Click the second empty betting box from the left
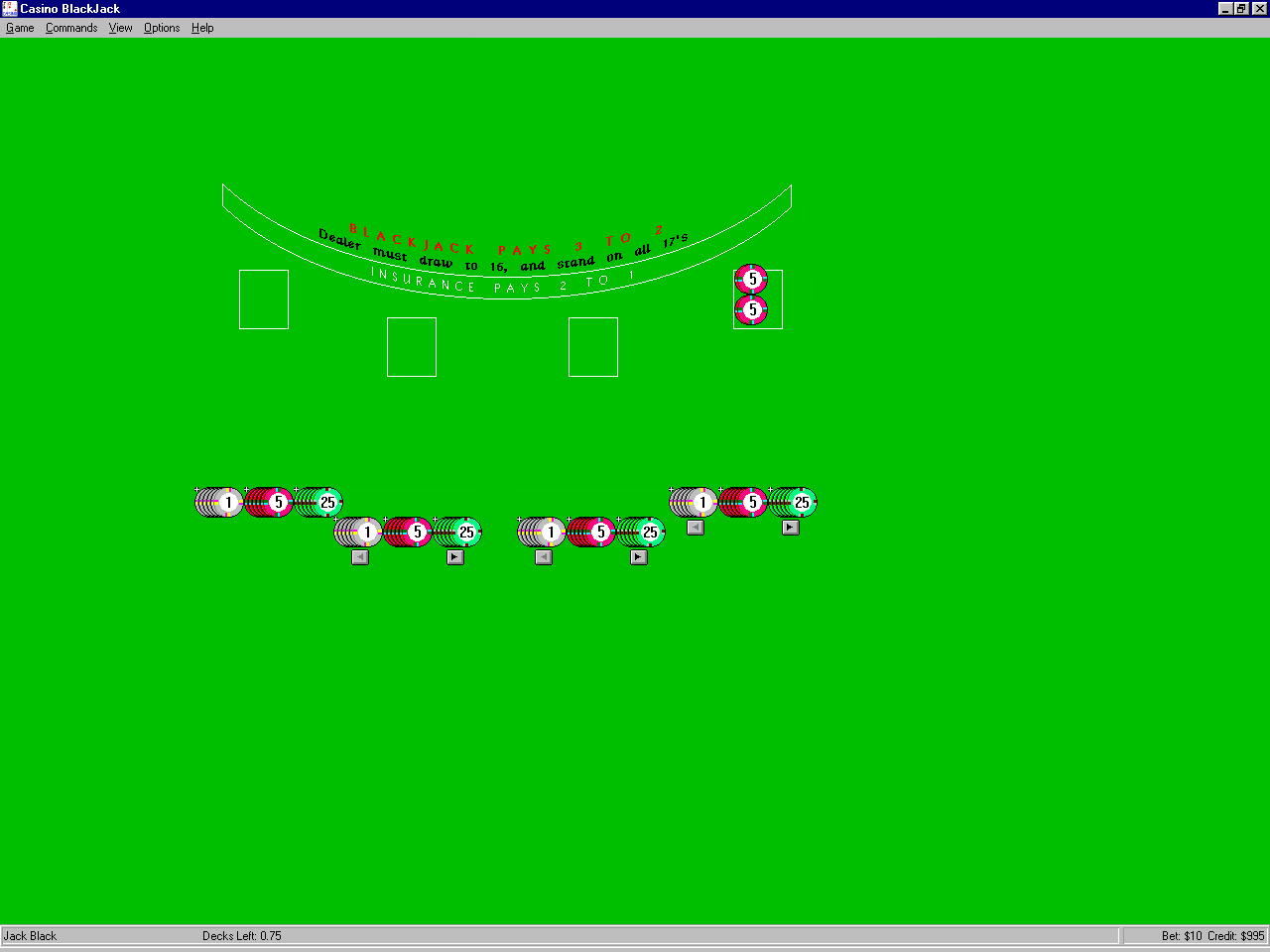Image resolution: width=1270 pixels, height=952 pixels. [412, 347]
